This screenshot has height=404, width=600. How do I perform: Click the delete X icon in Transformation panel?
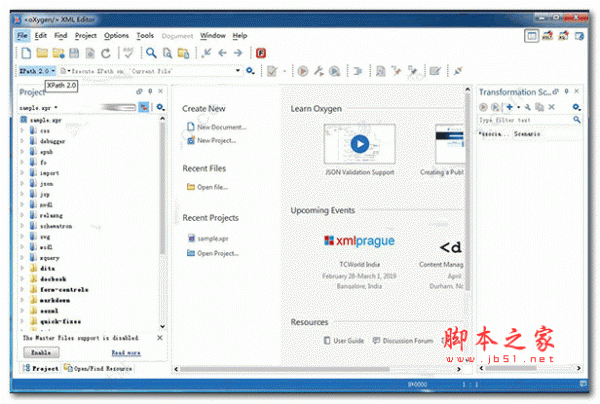pyautogui.click(x=551, y=107)
